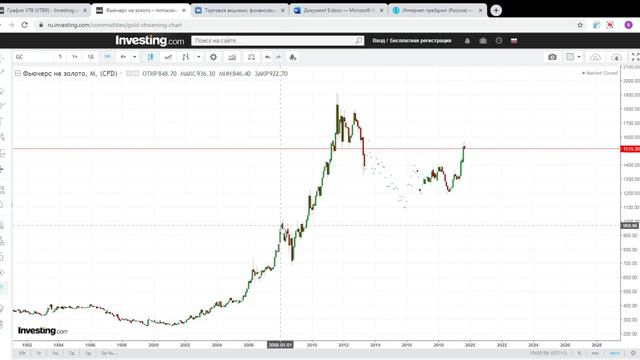Viewport: 640px width, 360px height.
Task: Click the Go to... button
Action: (x=109, y=353)
